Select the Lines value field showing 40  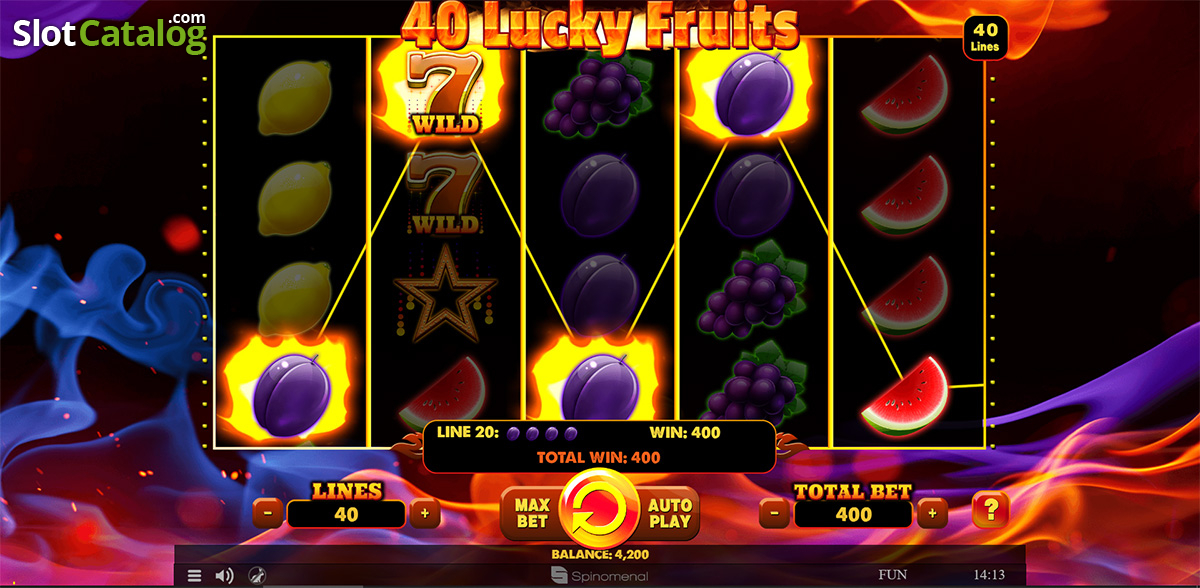[x=346, y=514]
